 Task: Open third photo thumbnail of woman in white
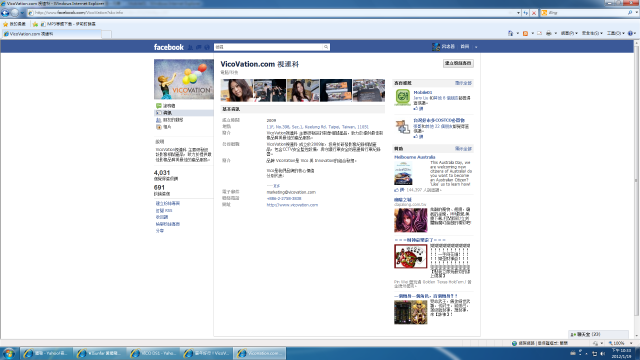tap(303, 90)
